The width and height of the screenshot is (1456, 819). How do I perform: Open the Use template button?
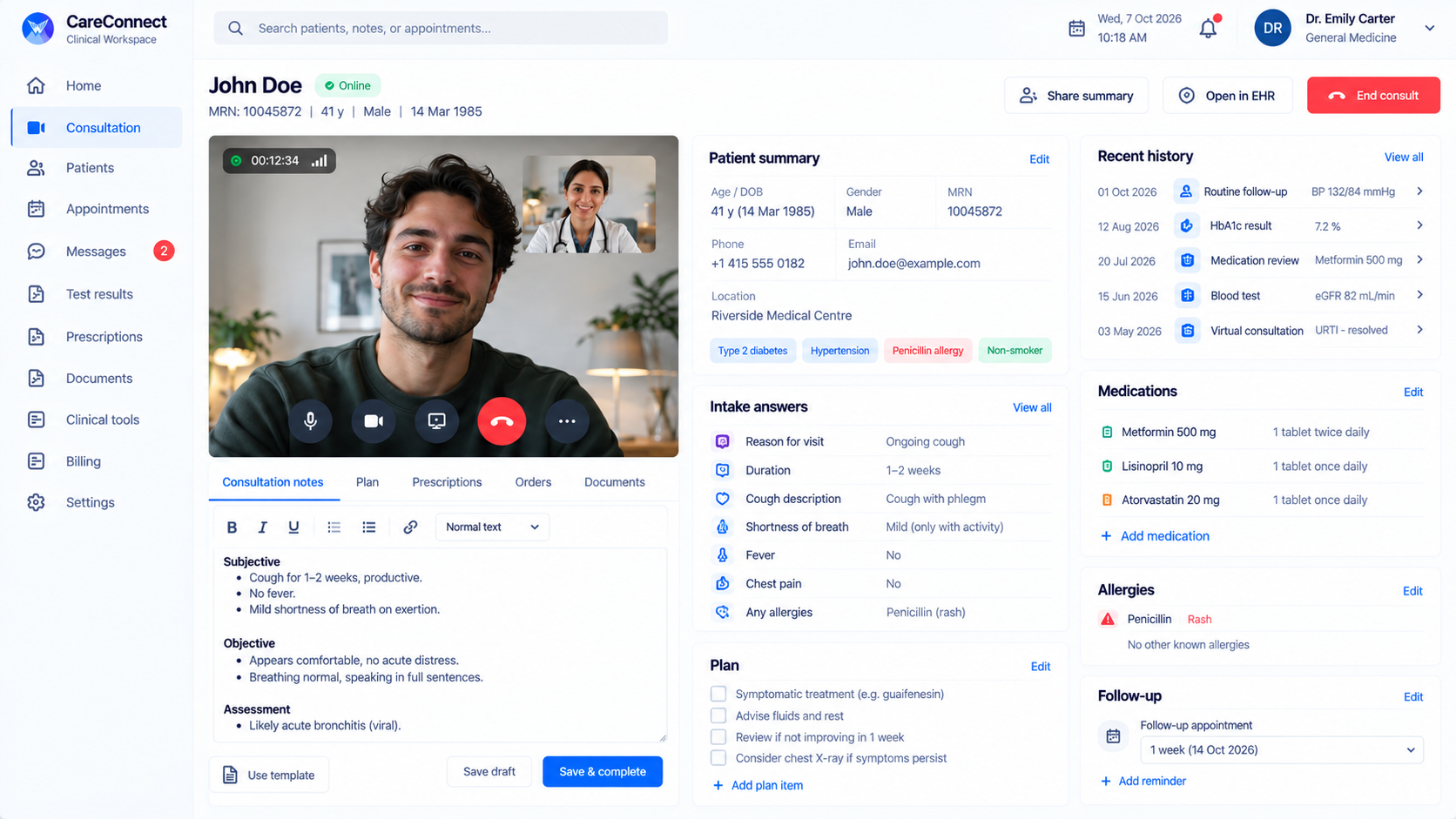(269, 775)
